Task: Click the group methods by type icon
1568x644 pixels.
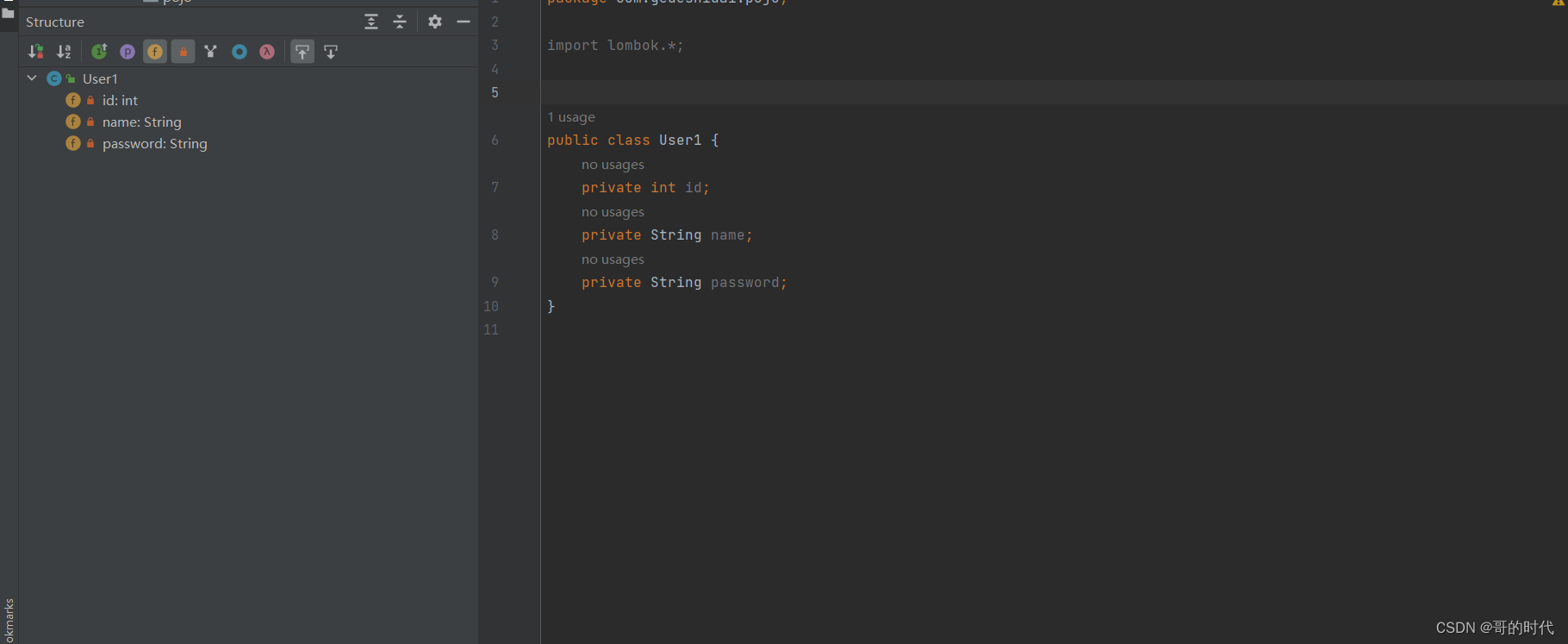Action: coord(210,52)
